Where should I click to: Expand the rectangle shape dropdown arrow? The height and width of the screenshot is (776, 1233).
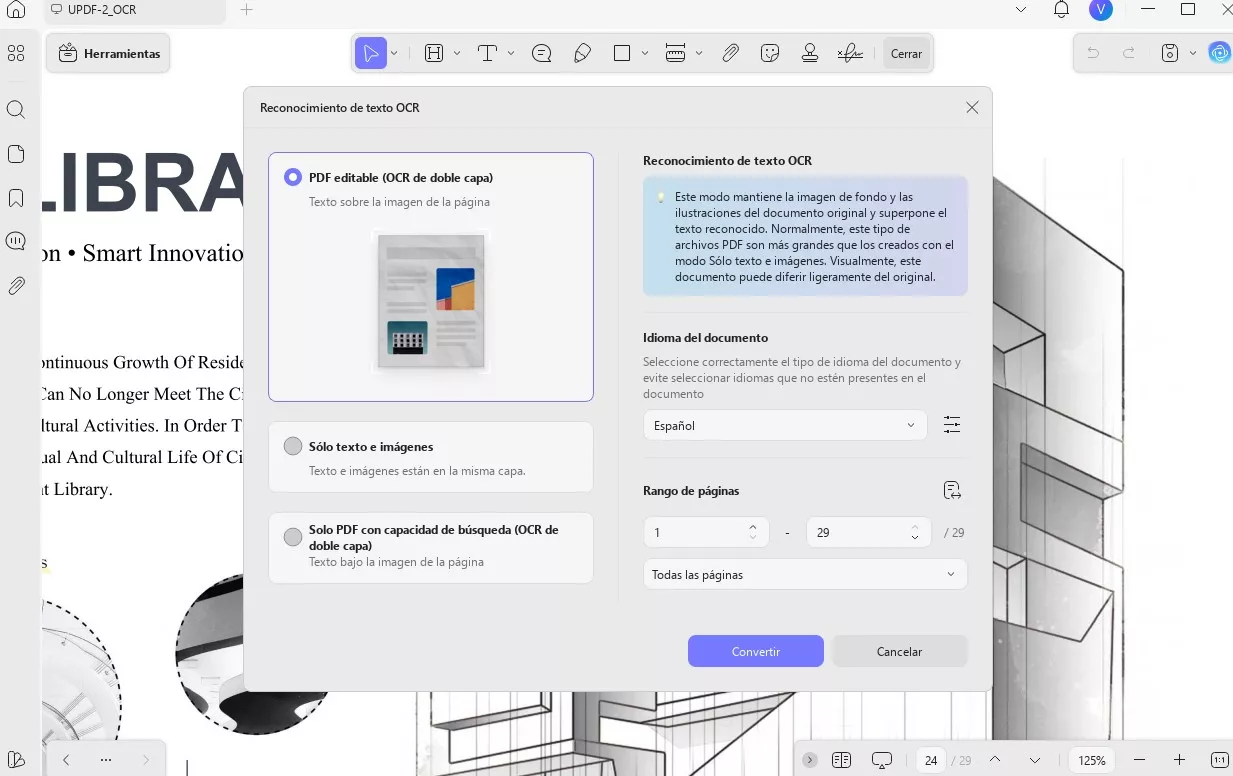tap(645, 53)
